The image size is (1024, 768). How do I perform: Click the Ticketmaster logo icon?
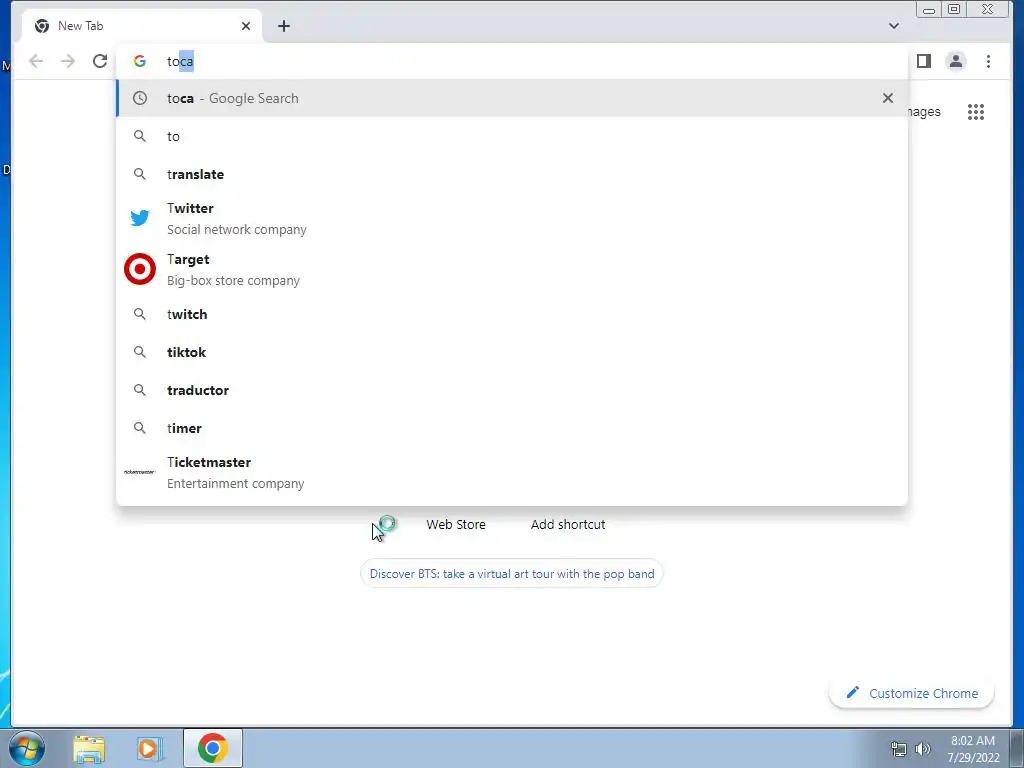pyautogui.click(x=140, y=472)
